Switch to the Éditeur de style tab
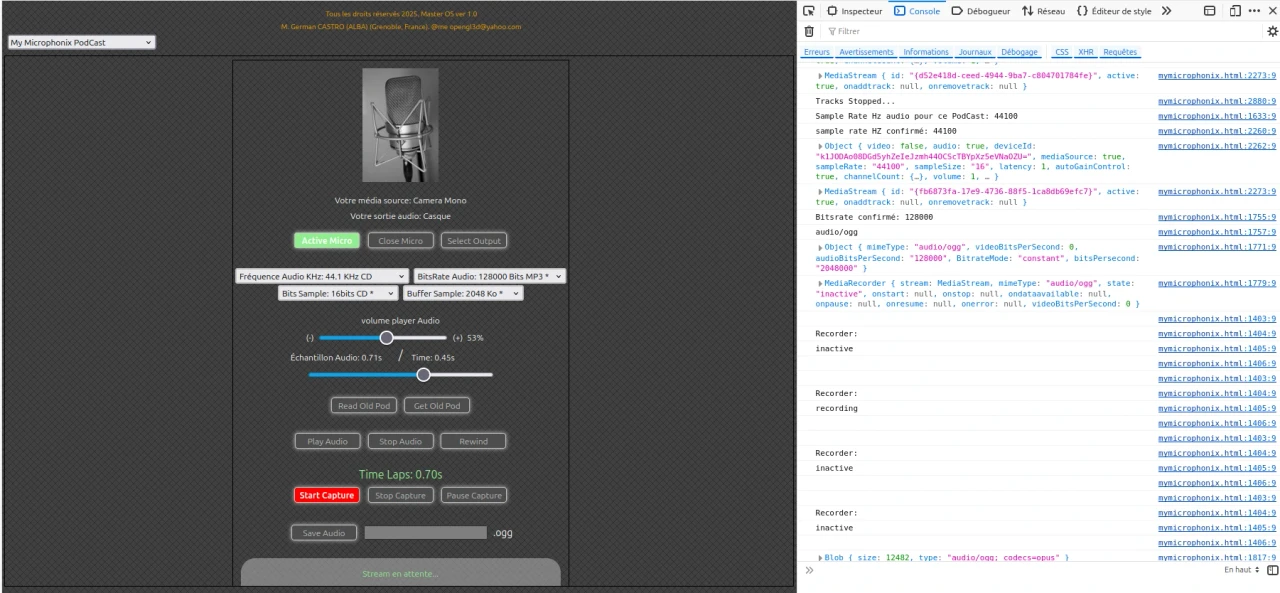Screen dimensions: 1280x593 coord(1113,11)
